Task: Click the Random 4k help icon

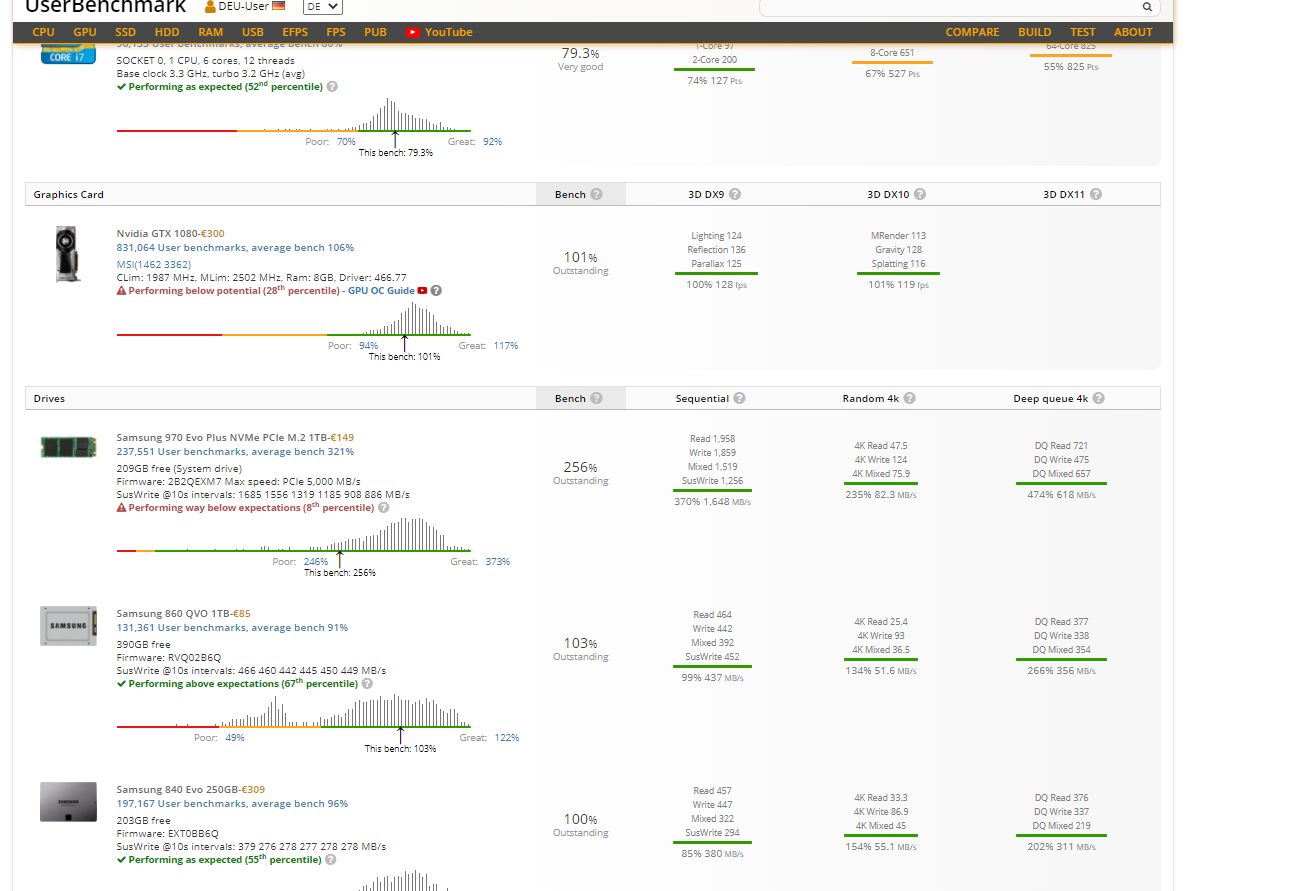Action: [909, 398]
